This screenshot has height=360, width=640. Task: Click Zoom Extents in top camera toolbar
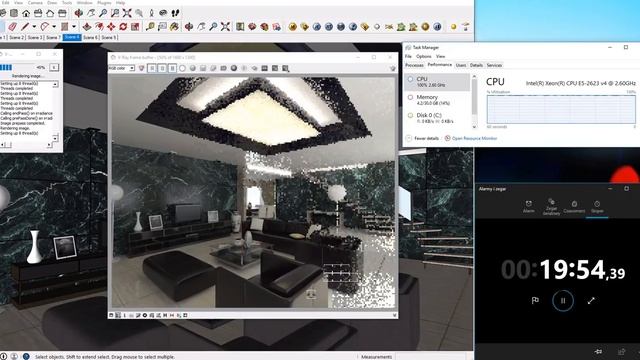tap(127, 13)
